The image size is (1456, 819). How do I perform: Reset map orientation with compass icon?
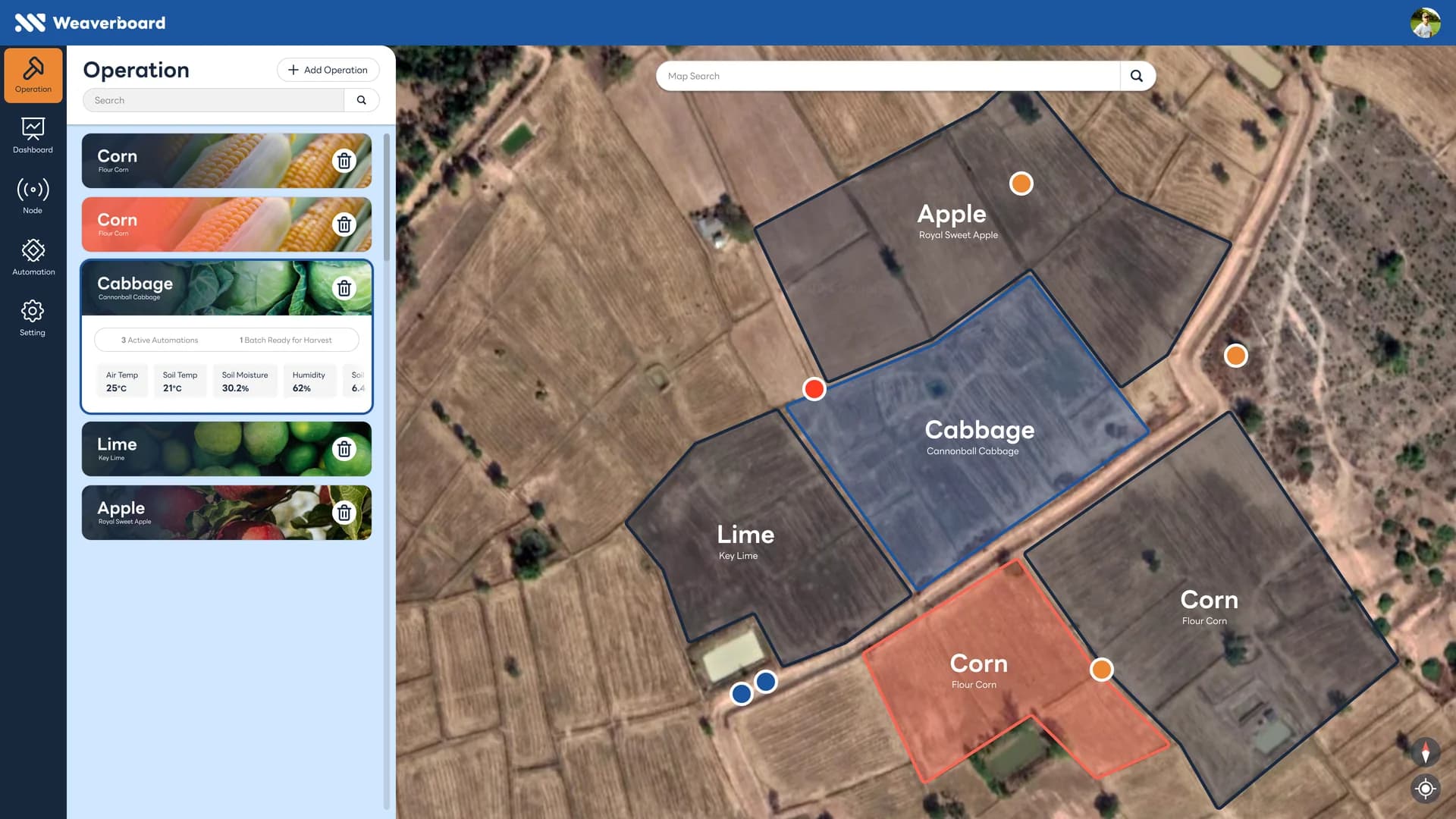pos(1426,752)
